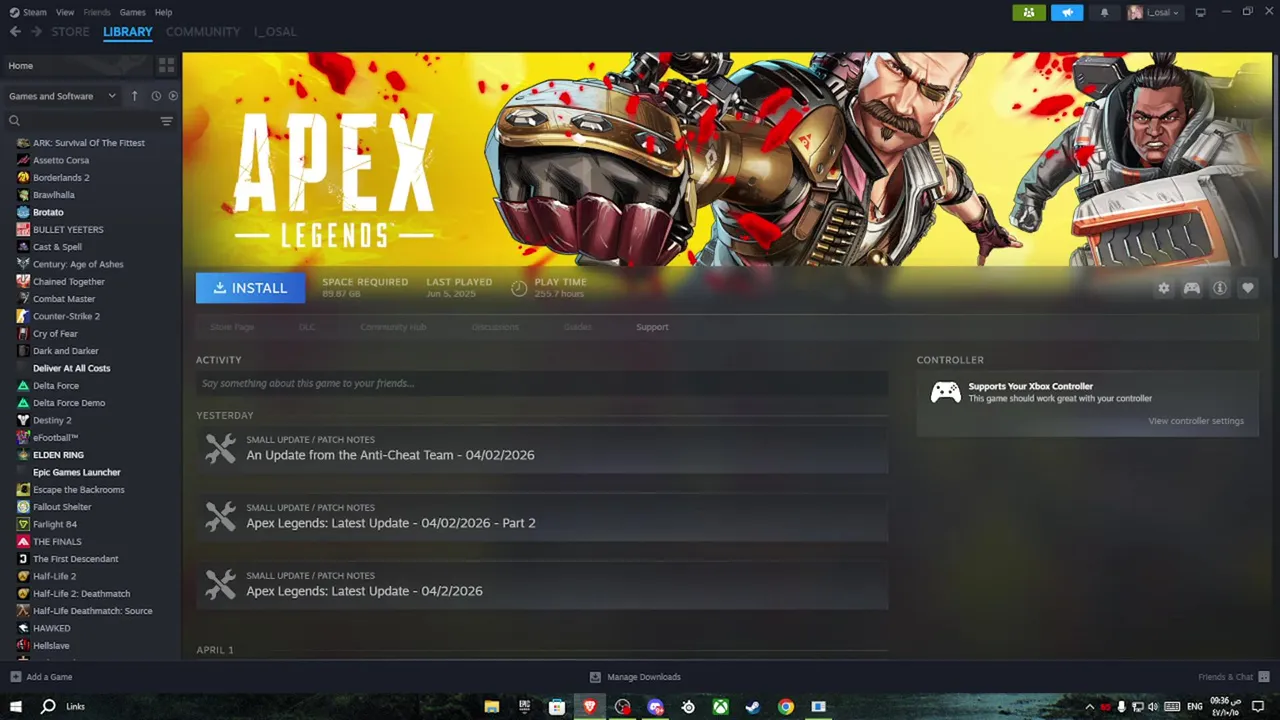This screenshot has width=1280, height=720.
Task: Open the Microsoft Store taskbar icon
Action: coord(557,706)
